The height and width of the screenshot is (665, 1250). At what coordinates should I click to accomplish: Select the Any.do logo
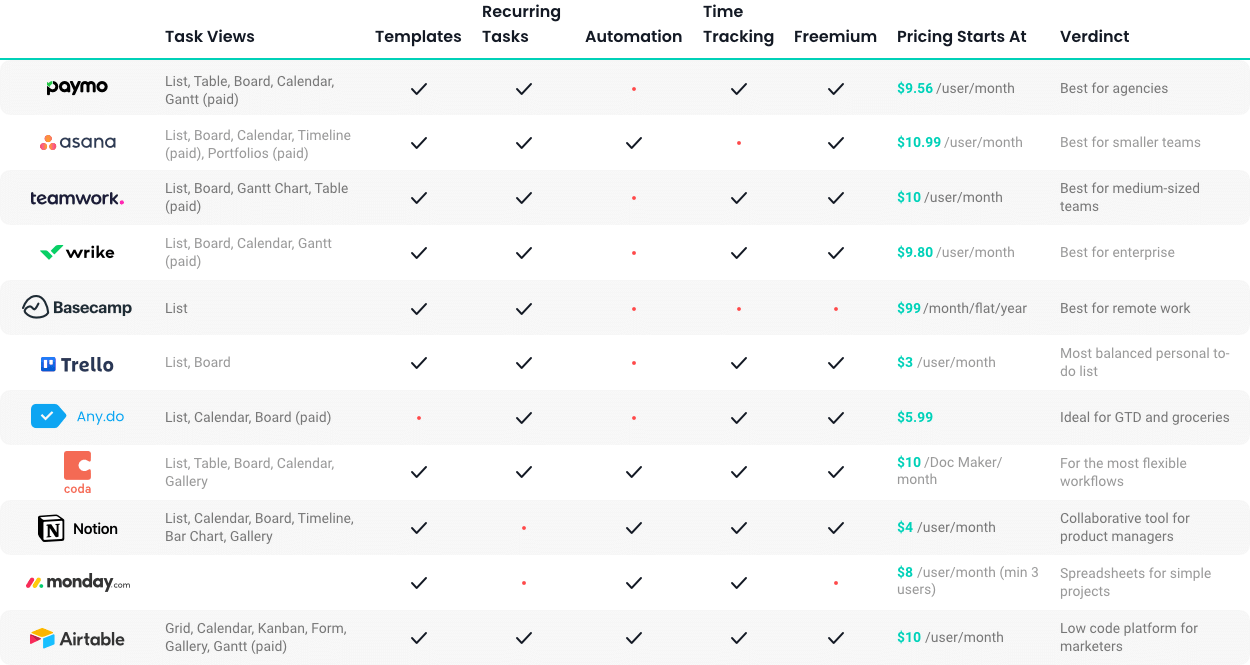coord(77,416)
